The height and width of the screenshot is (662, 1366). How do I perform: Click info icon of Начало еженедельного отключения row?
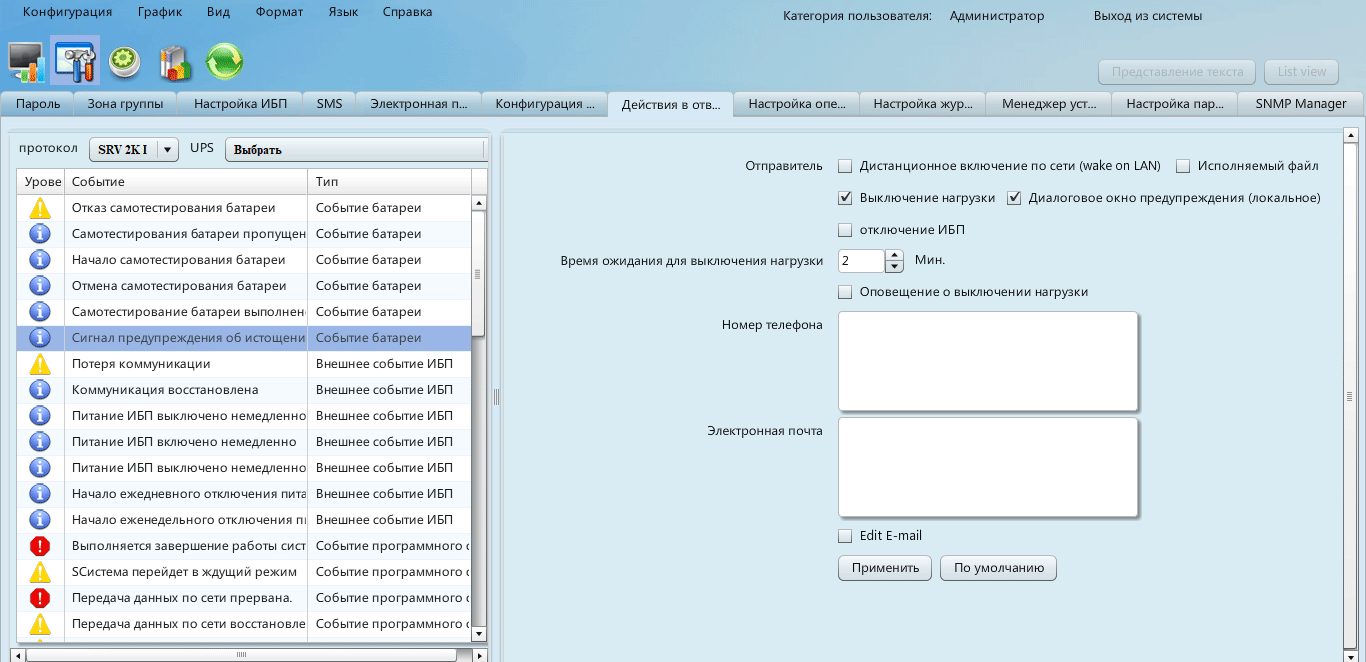40,520
